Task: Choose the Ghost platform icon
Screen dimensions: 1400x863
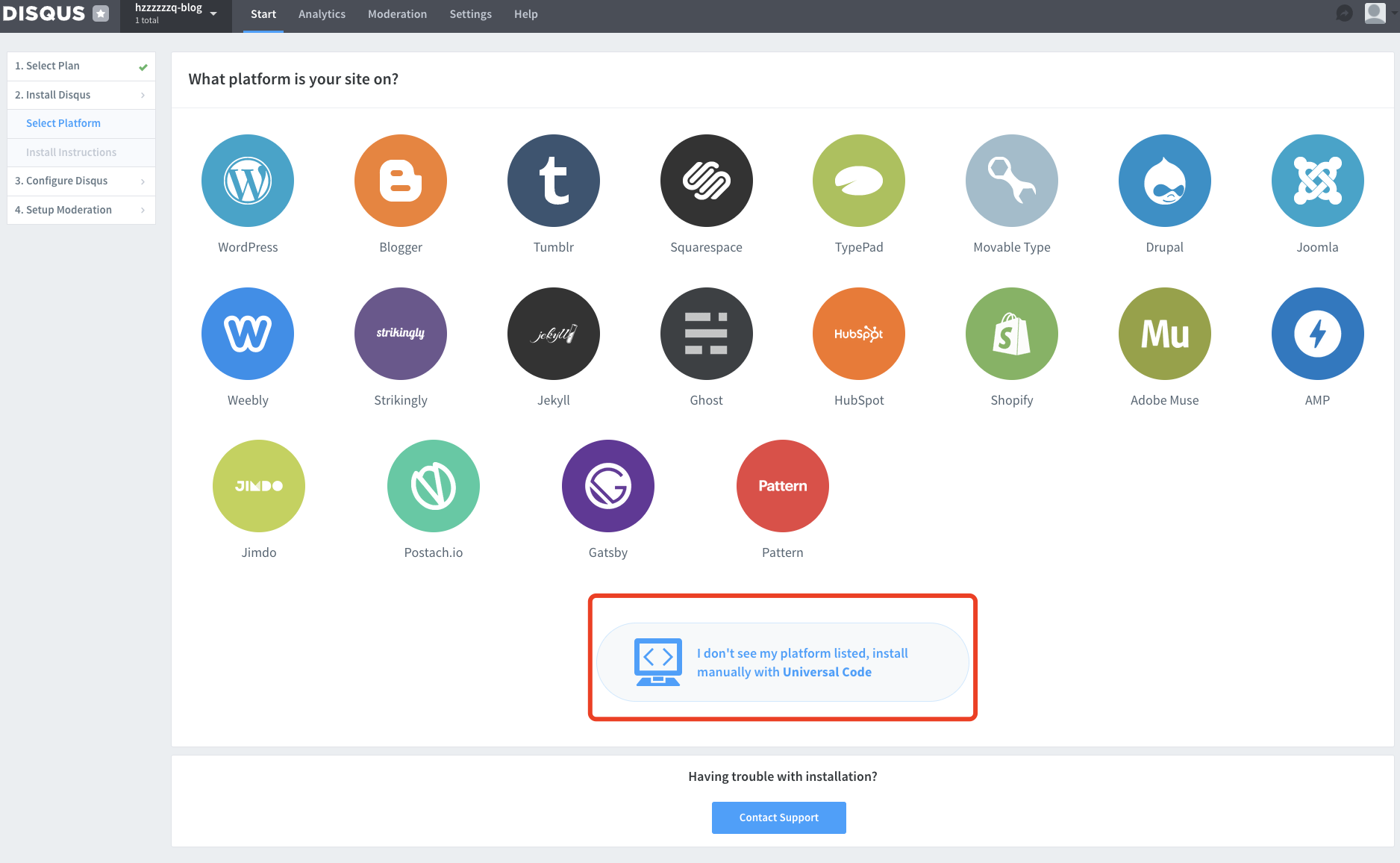Action: coord(707,334)
